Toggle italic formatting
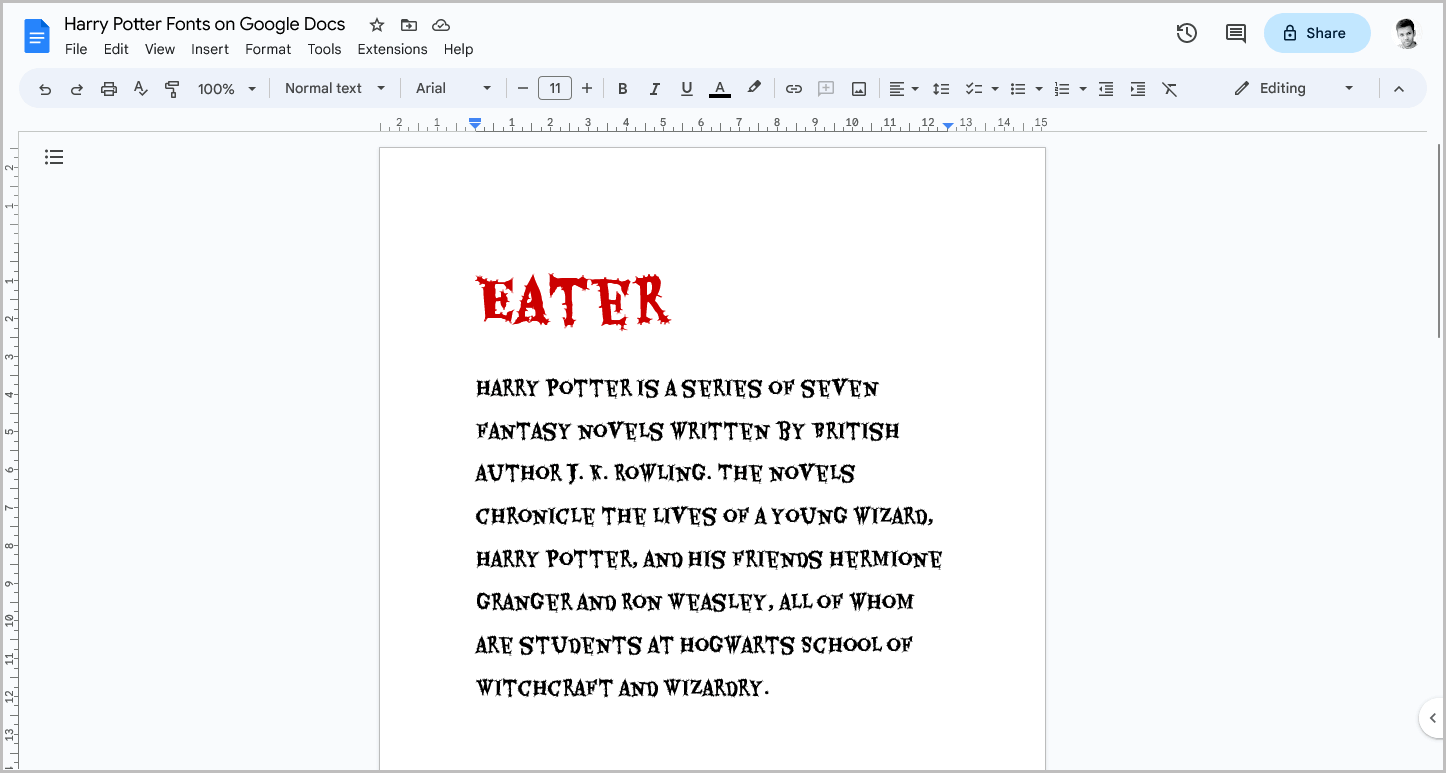Image resolution: width=1446 pixels, height=773 pixels. click(655, 88)
